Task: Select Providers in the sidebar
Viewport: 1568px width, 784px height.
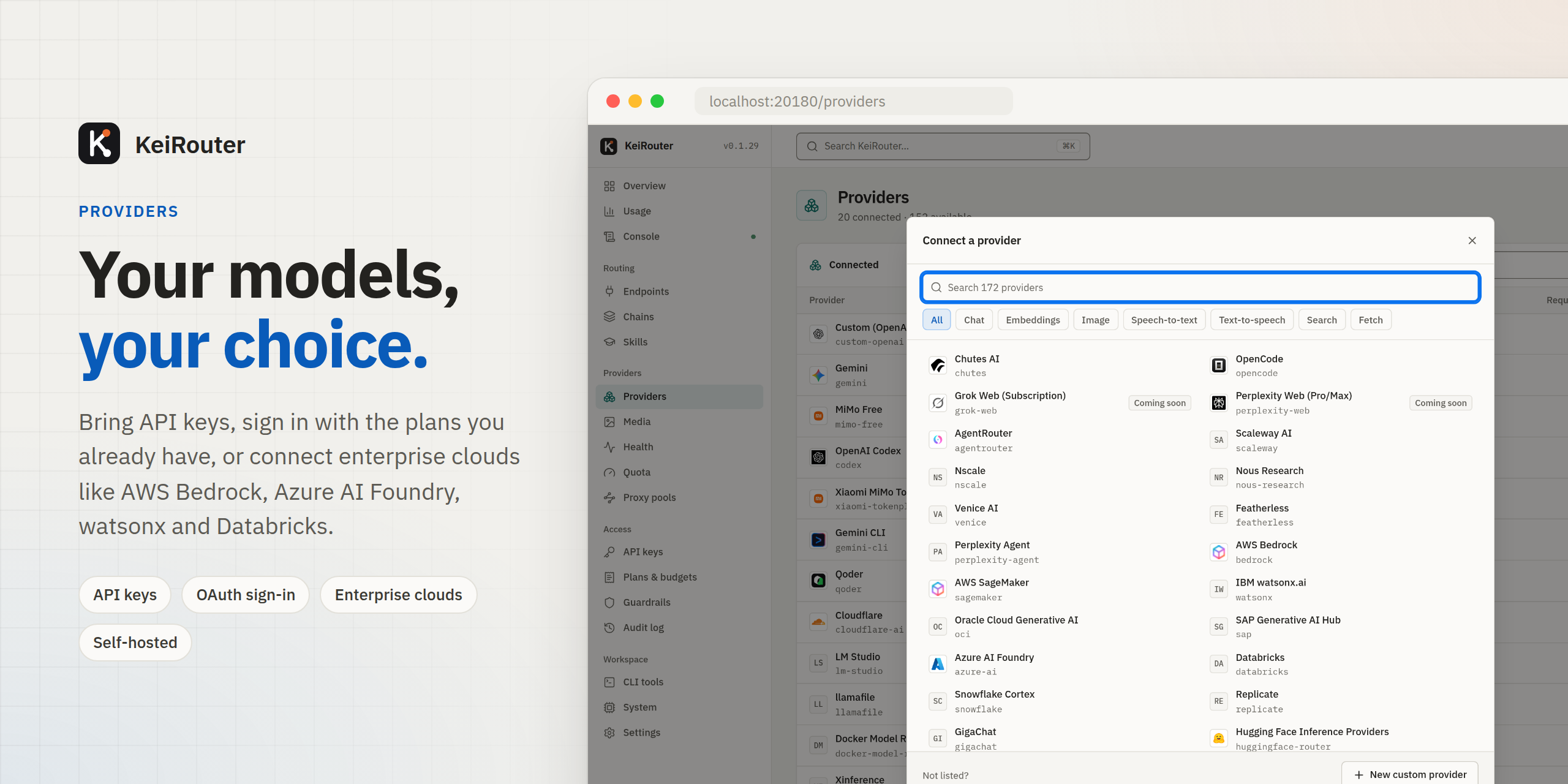Action: pos(679,396)
